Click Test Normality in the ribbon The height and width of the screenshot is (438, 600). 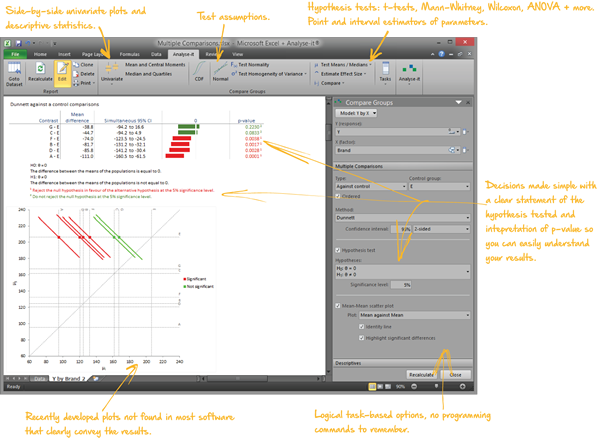[x=250, y=65]
